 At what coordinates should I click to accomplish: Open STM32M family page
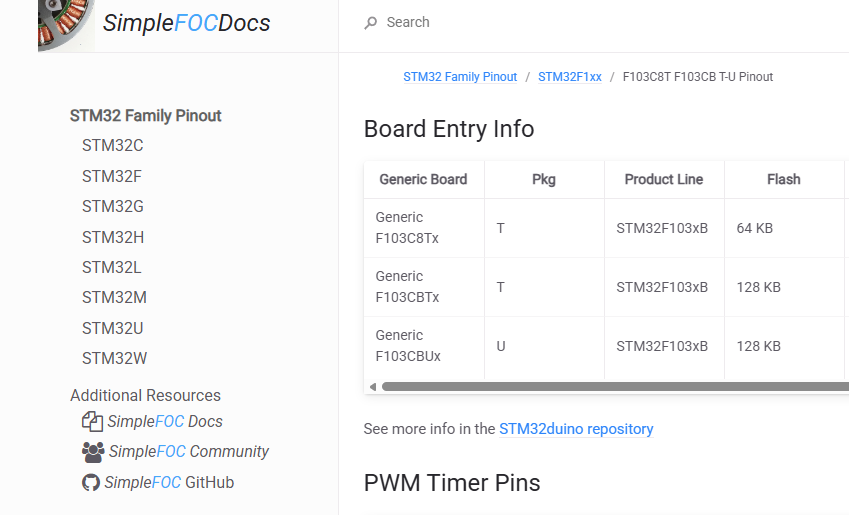coord(114,297)
